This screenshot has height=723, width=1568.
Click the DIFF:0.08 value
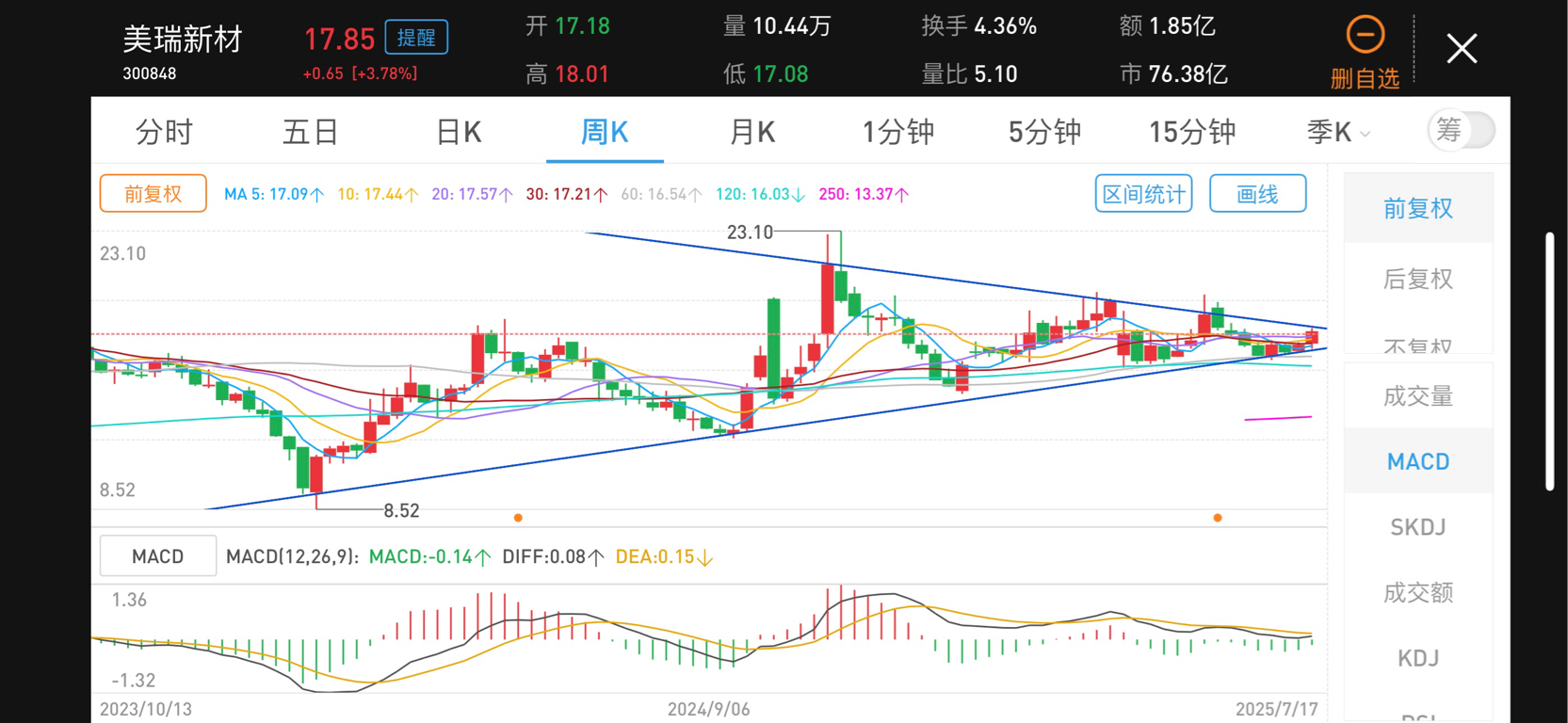pyautogui.click(x=554, y=556)
